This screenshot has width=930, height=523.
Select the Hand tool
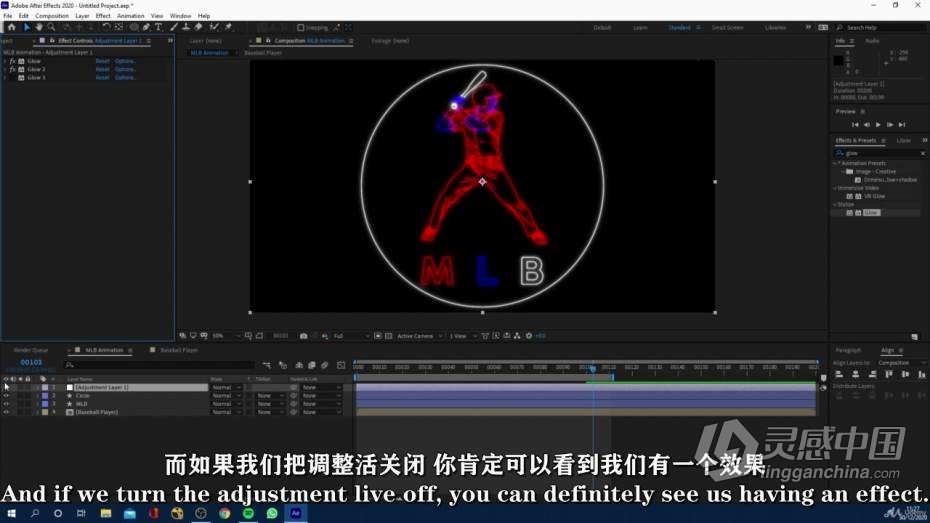coord(39,27)
